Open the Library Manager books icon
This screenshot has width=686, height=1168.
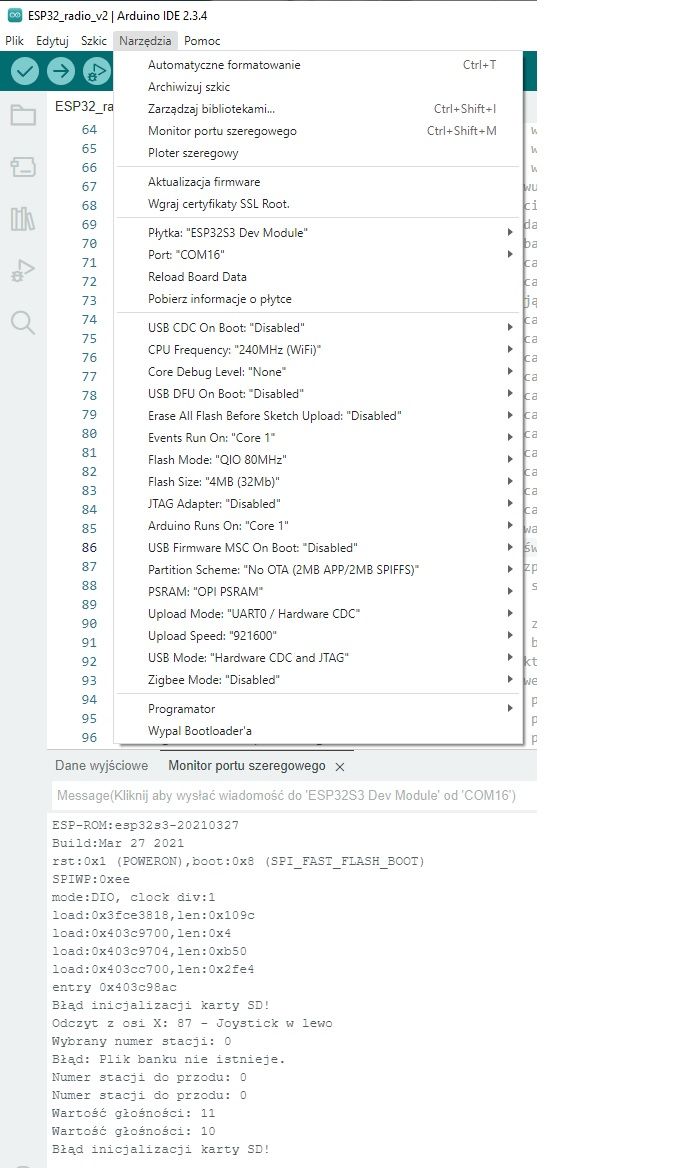(22, 219)
